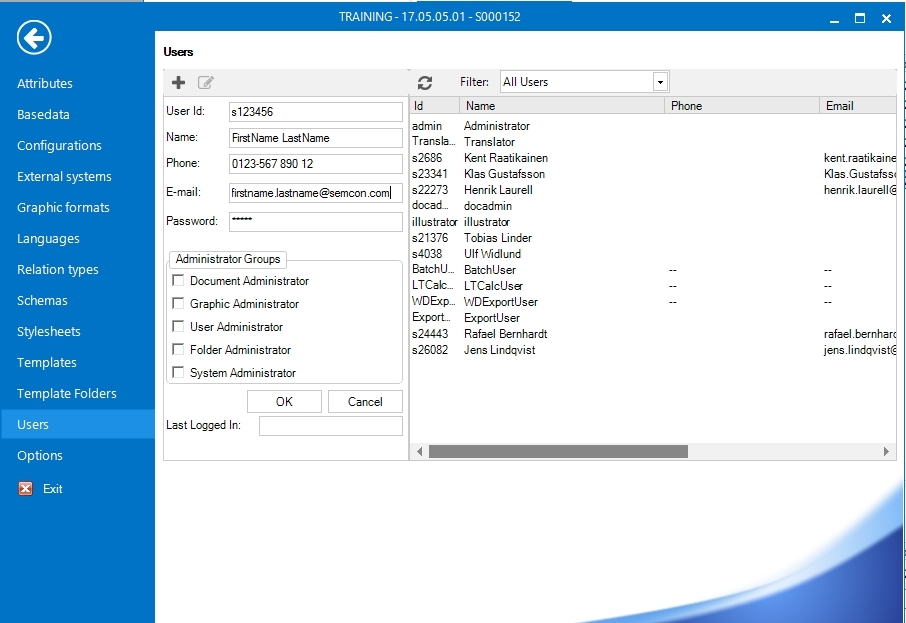Maximize the application window
906x623 pixels.
(x=860, y=18)
